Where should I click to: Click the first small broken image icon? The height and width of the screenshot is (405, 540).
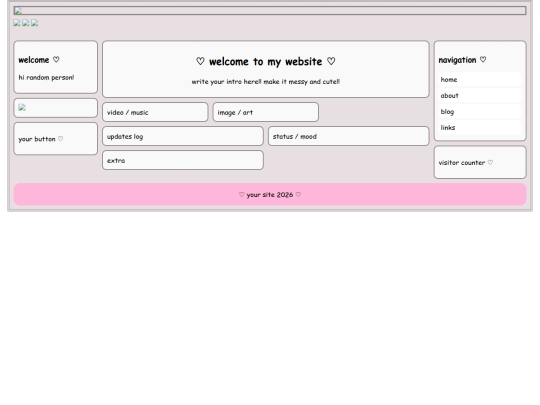pos(17,23)
